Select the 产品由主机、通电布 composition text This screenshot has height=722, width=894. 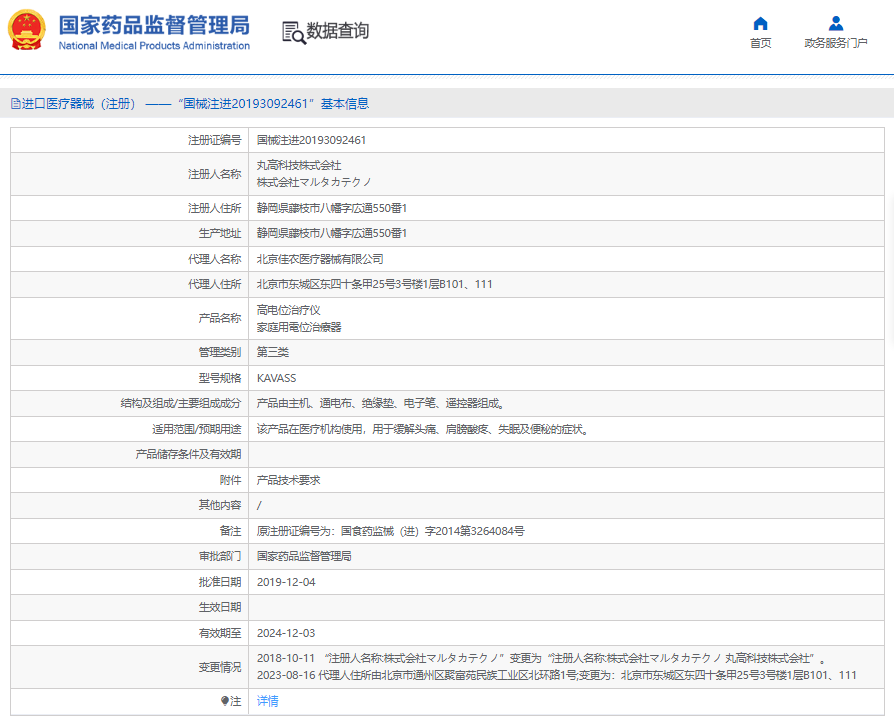pos(380,403)
